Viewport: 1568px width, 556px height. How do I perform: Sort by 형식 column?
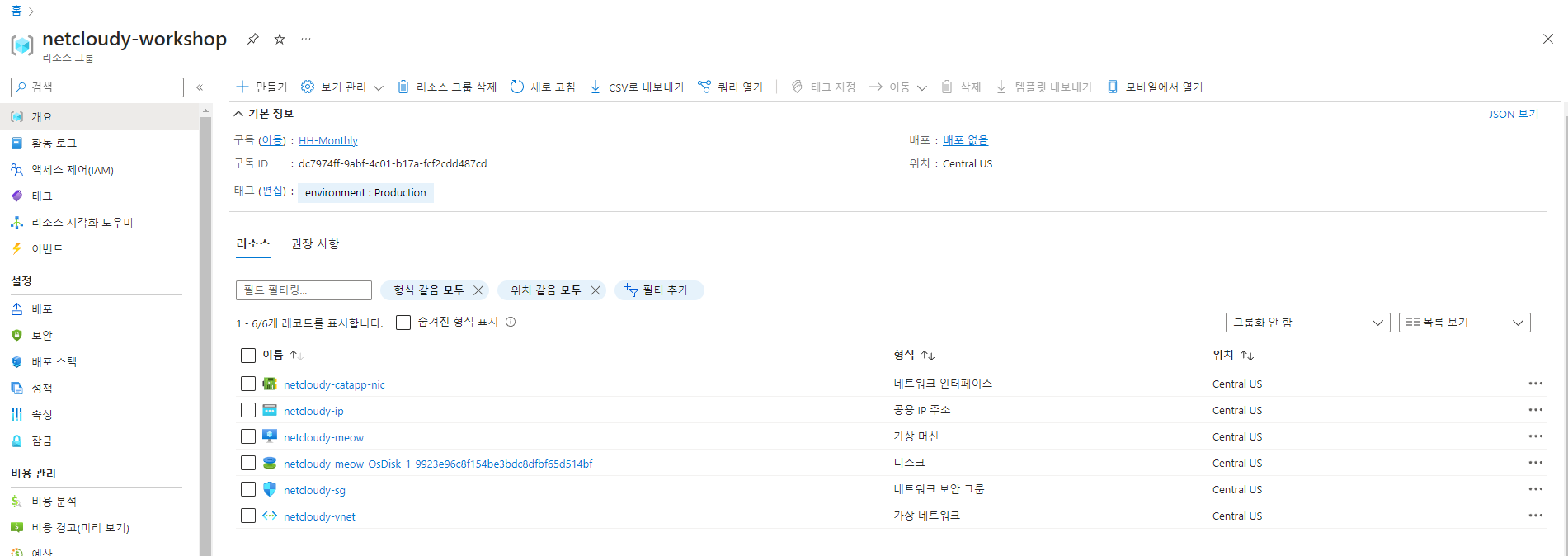pos(914,355)
